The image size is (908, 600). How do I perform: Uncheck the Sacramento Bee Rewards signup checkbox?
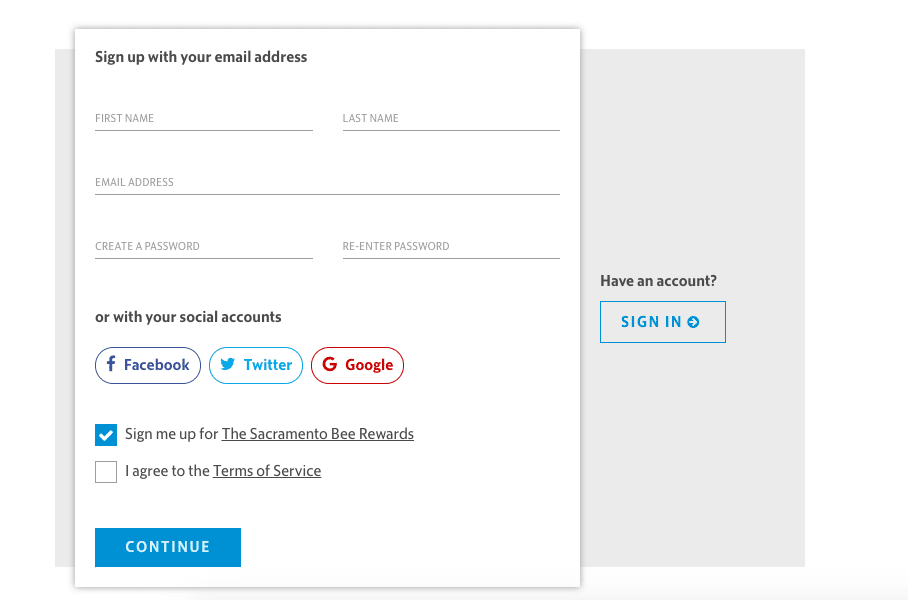click(x=106, y=435)
